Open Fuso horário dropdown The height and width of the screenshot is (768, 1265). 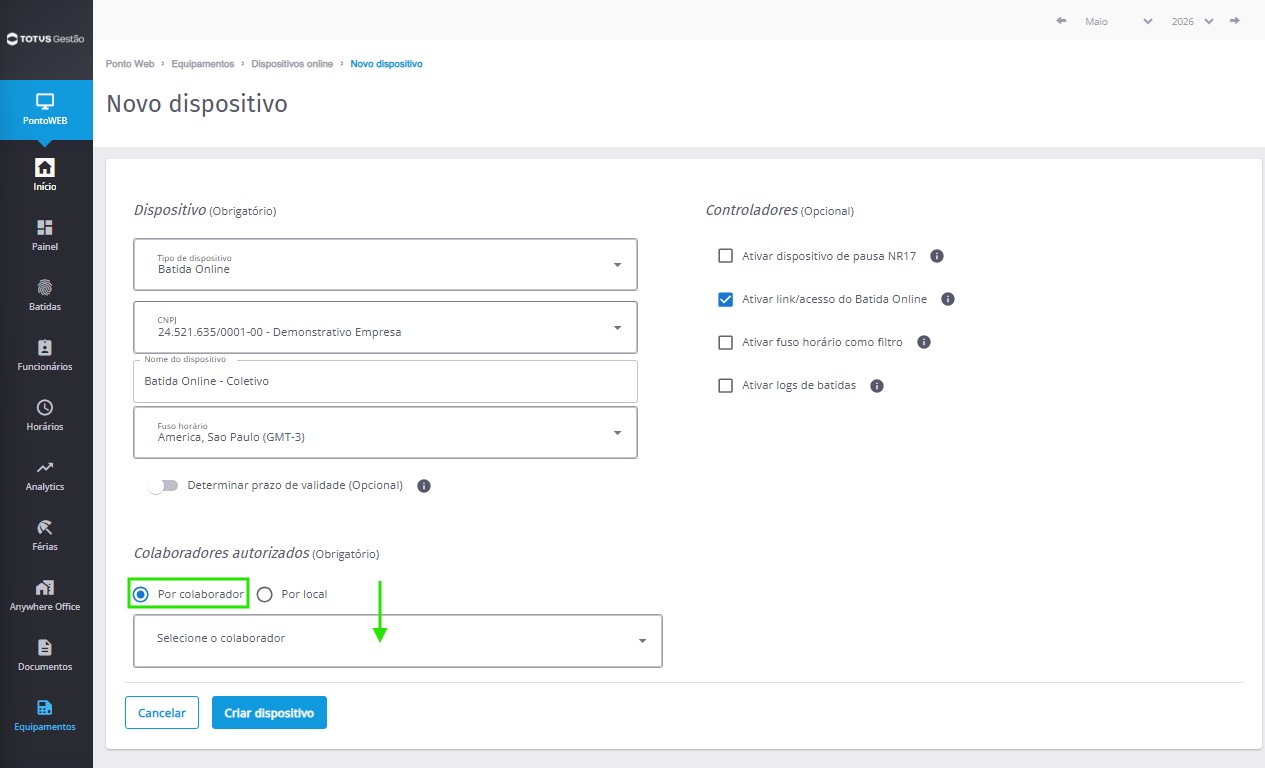point(385,432)
